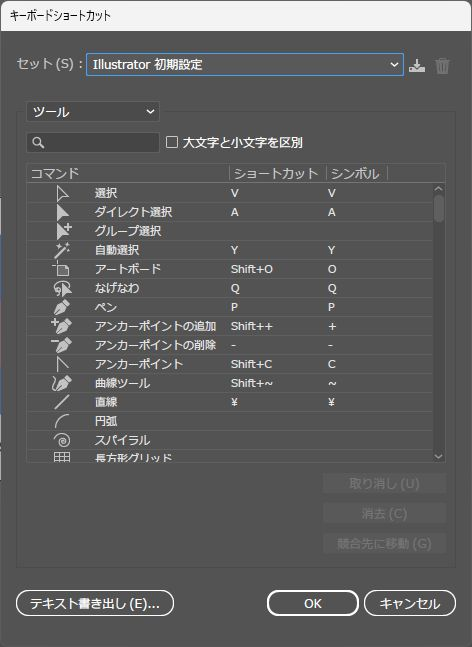The width and height of the screenshot is (472, 647).
Task: Select the アンカーポイントの削除 command label
Action: tap(156, 345)
